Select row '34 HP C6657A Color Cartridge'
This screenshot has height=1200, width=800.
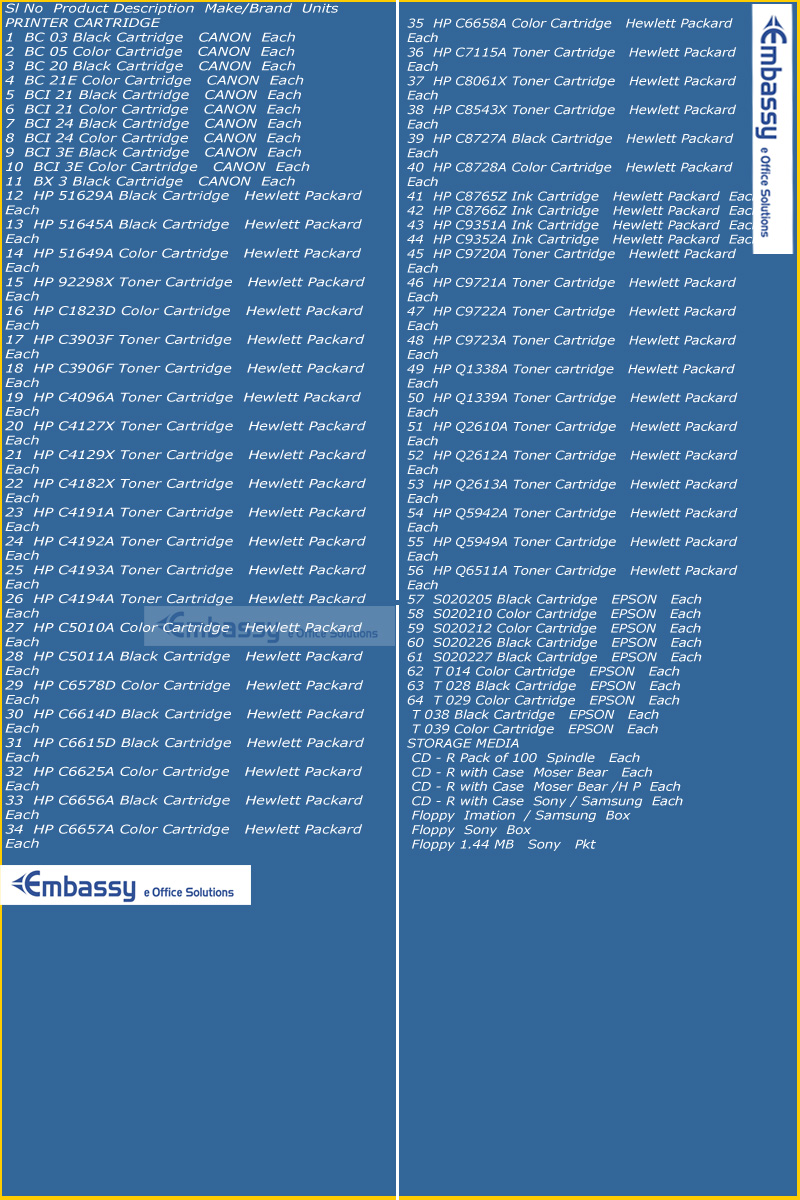185,836
